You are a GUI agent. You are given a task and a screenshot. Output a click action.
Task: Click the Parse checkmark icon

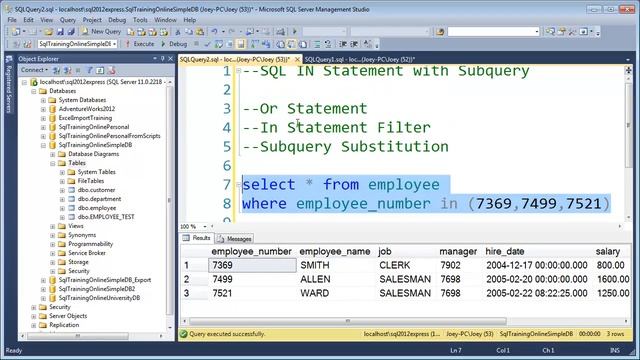207,44
